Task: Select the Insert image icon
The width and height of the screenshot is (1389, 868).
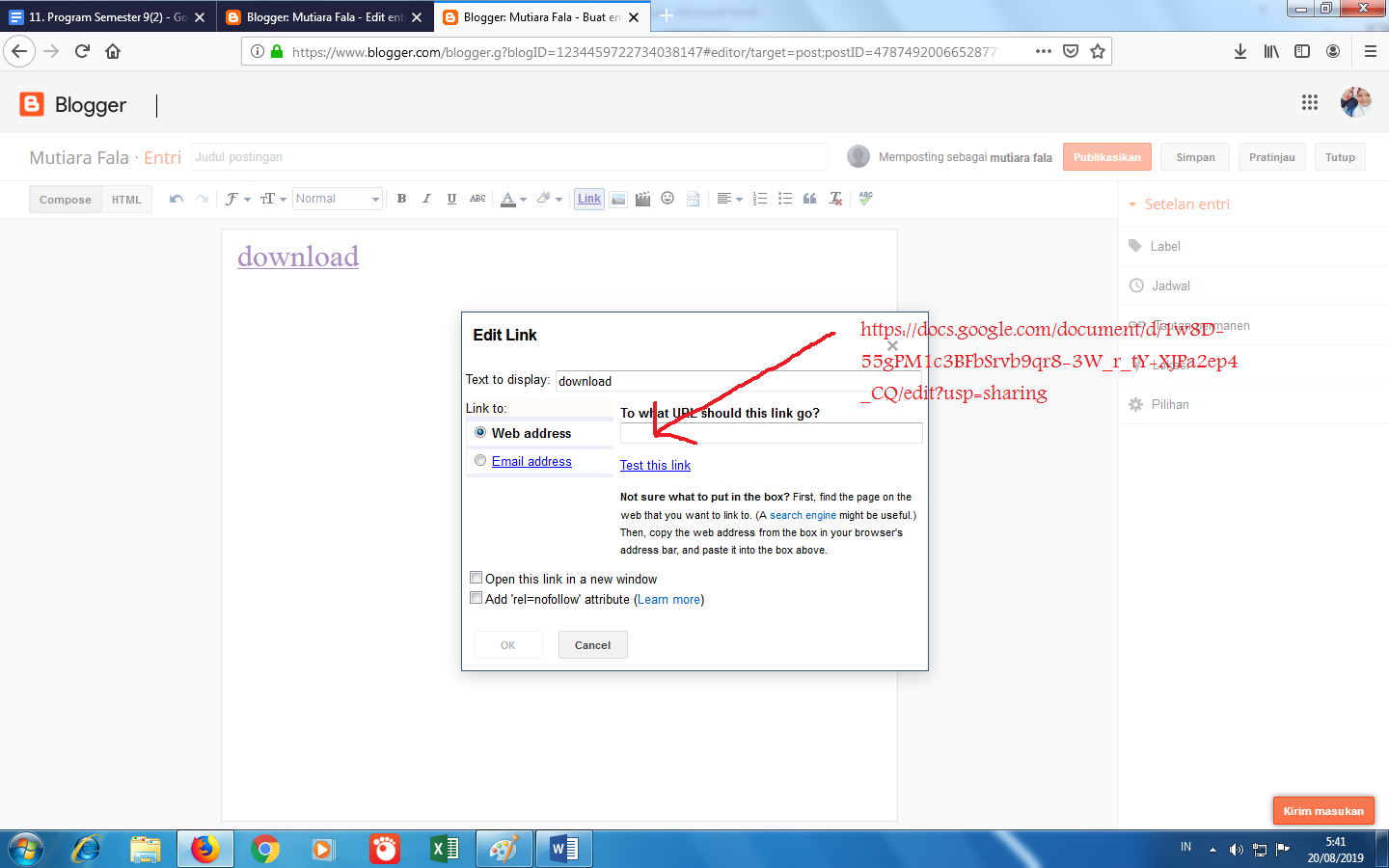Action: [x=618, y=198]
